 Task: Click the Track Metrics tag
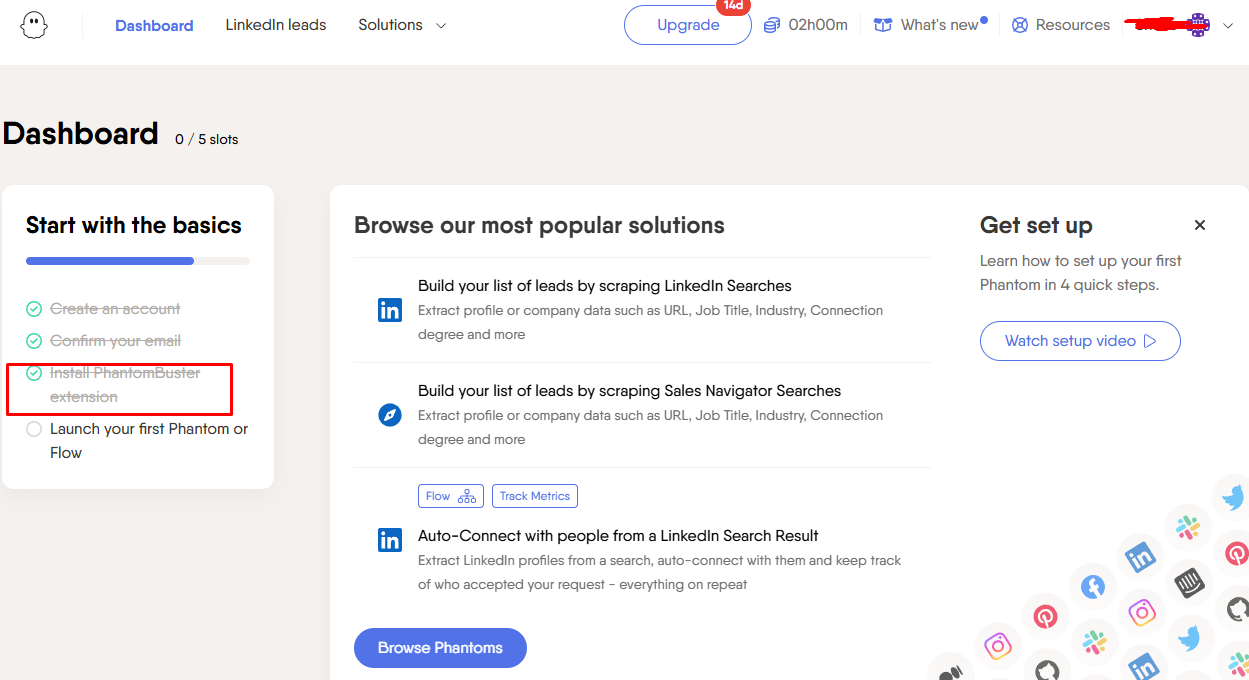(535, 496)
